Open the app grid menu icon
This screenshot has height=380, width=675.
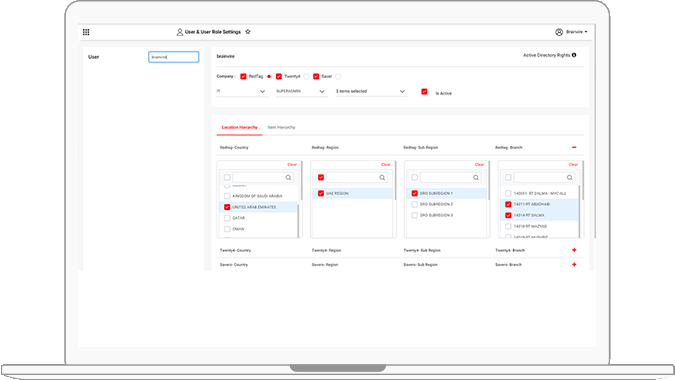pos(86,32)
